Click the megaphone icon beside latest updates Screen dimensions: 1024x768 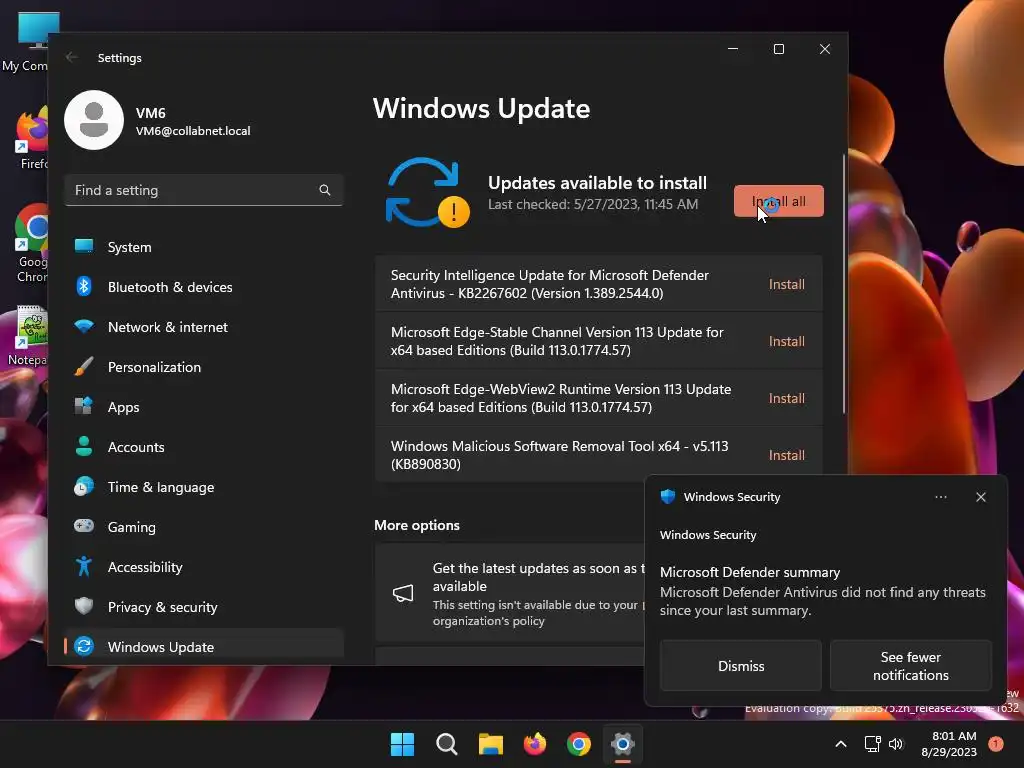coord(403,593)
